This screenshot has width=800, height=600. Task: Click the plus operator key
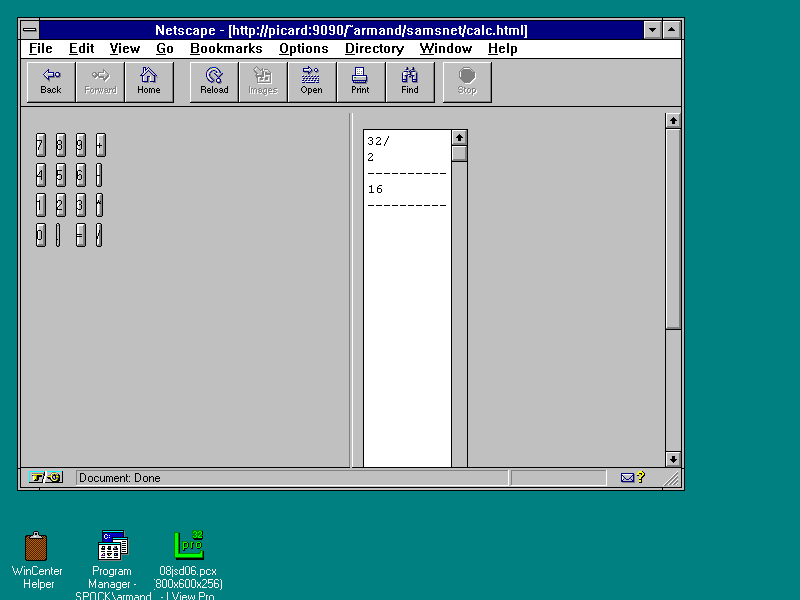click(x=101, y=145)
